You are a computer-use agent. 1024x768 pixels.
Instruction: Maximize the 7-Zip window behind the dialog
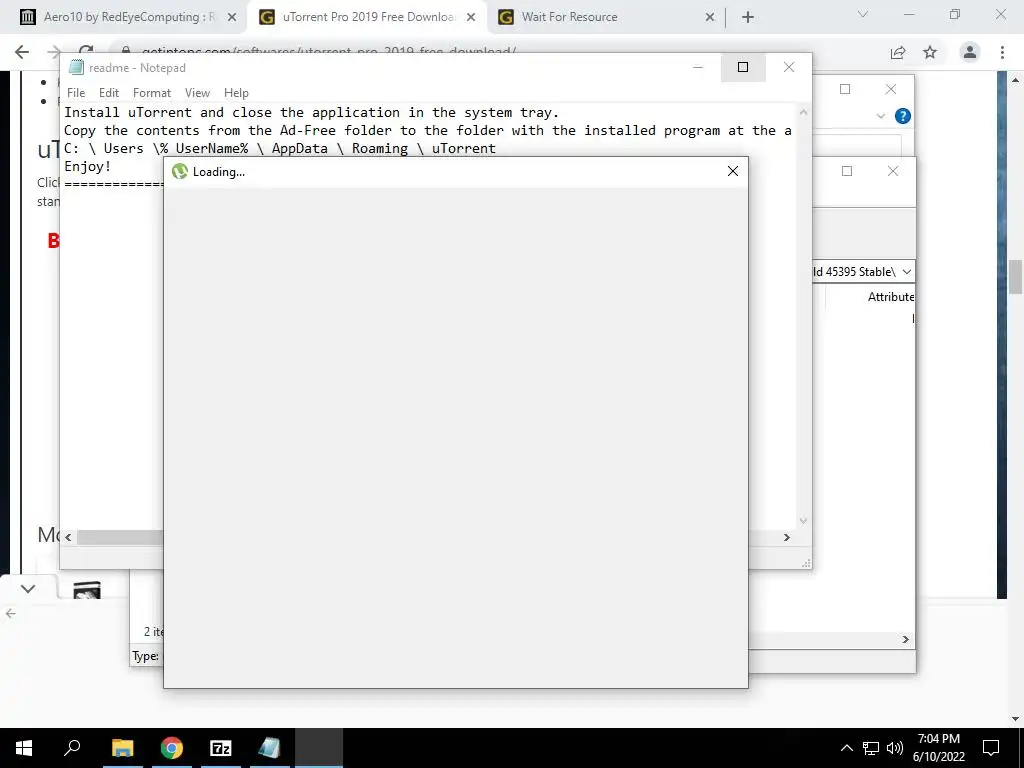click(847, 171)
